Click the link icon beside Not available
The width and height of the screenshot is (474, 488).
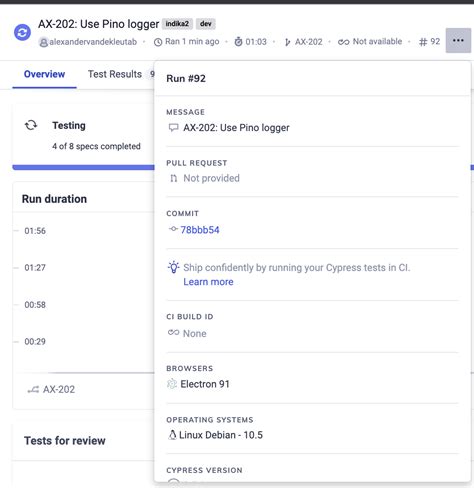[343, 42]
